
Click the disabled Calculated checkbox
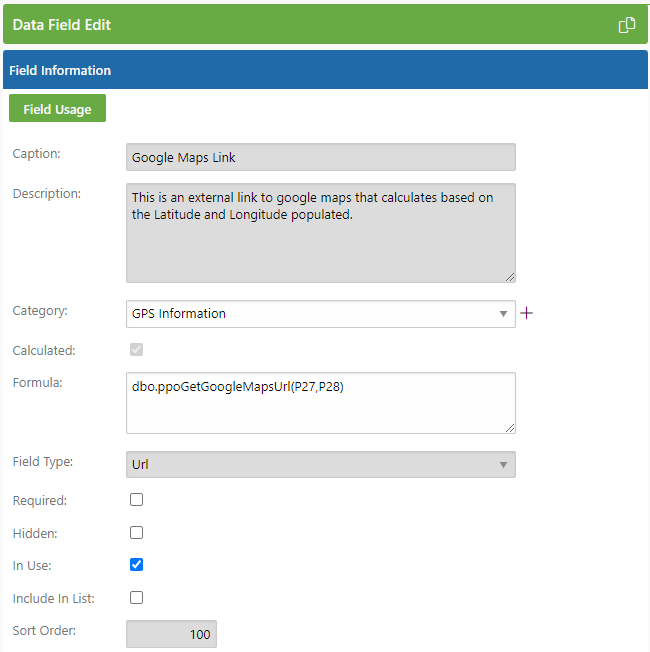point(136,349)
